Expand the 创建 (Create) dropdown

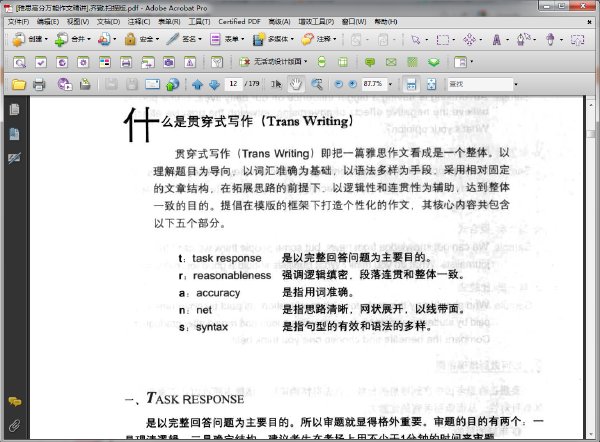pos(46,39)
